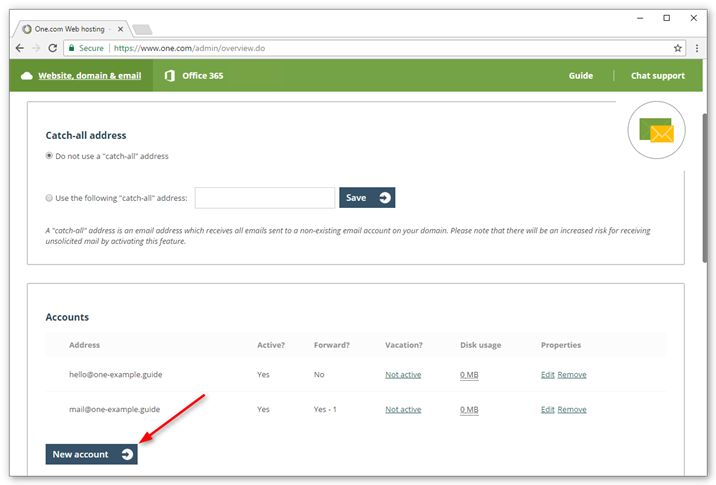Click the page vertical scrollbar
The height and width of the screenshot is (485, 716).
[x=705, y=187]
